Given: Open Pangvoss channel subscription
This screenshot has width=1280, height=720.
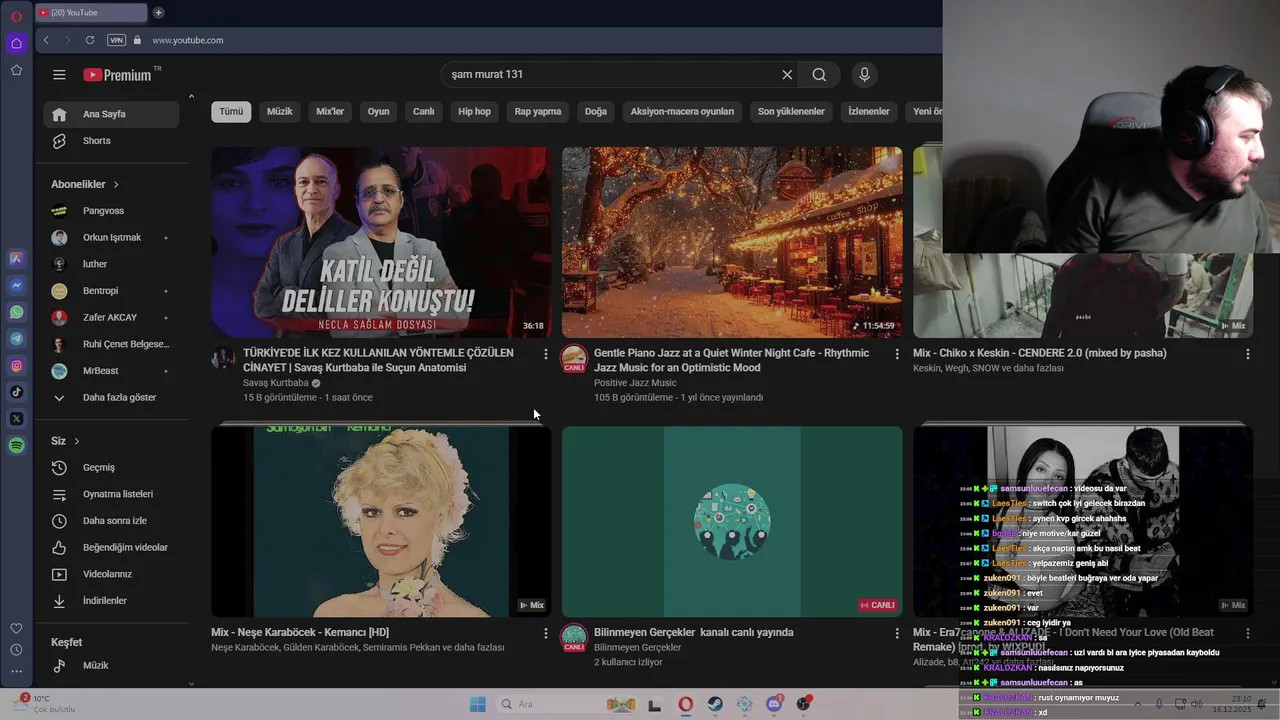Looking at the screenshot, I should (111, 211).
